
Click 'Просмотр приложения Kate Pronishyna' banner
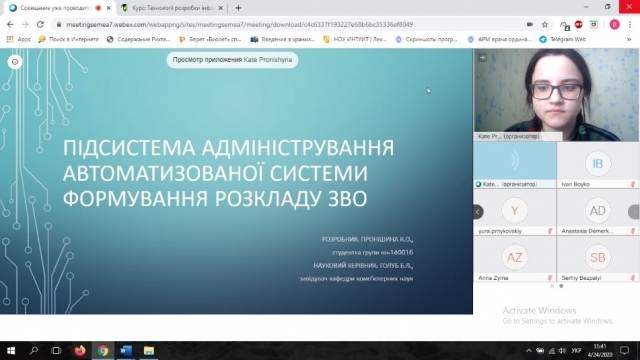coord(232,60)
